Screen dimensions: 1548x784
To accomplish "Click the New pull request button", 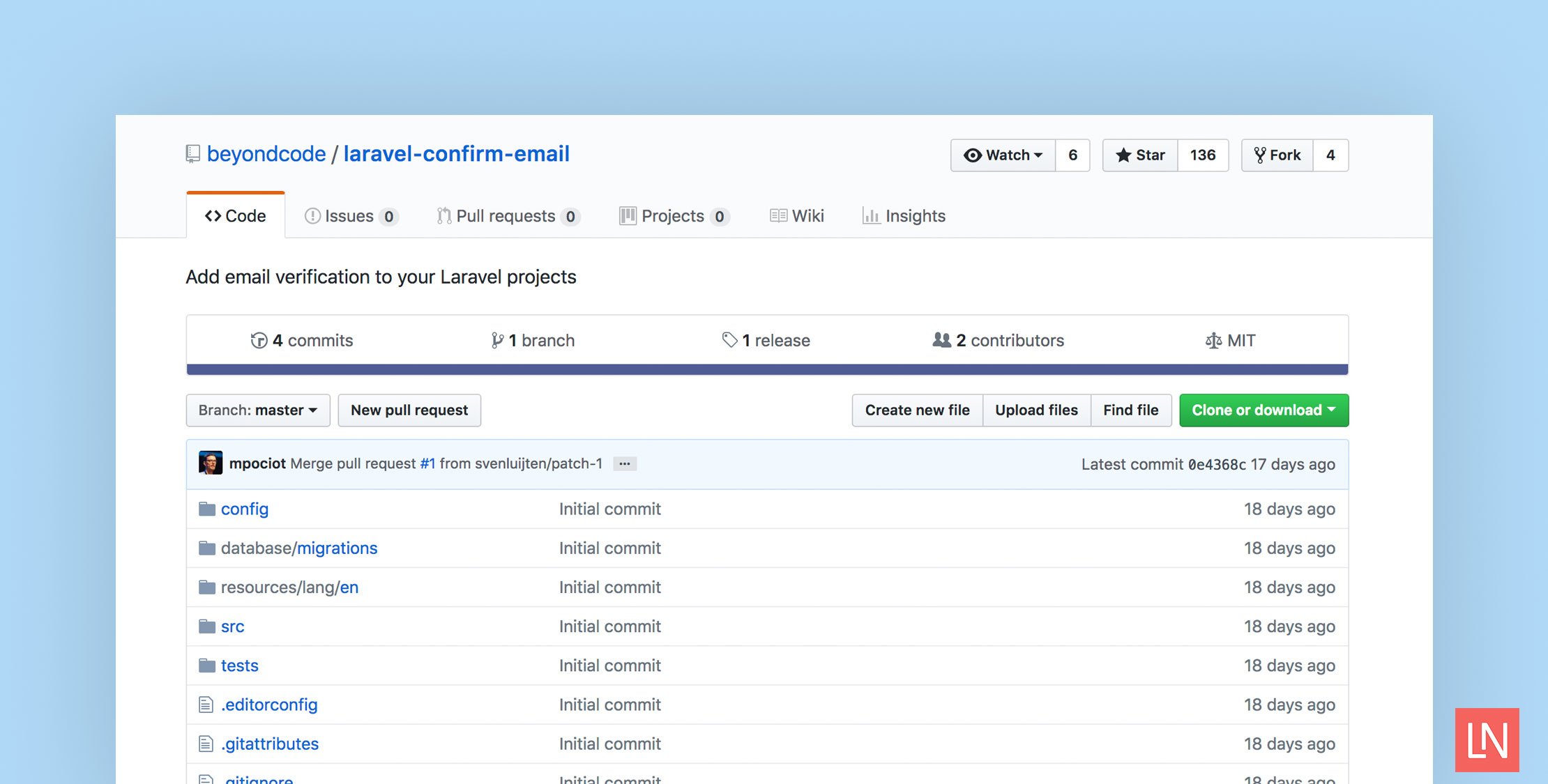I will (409, 410).
